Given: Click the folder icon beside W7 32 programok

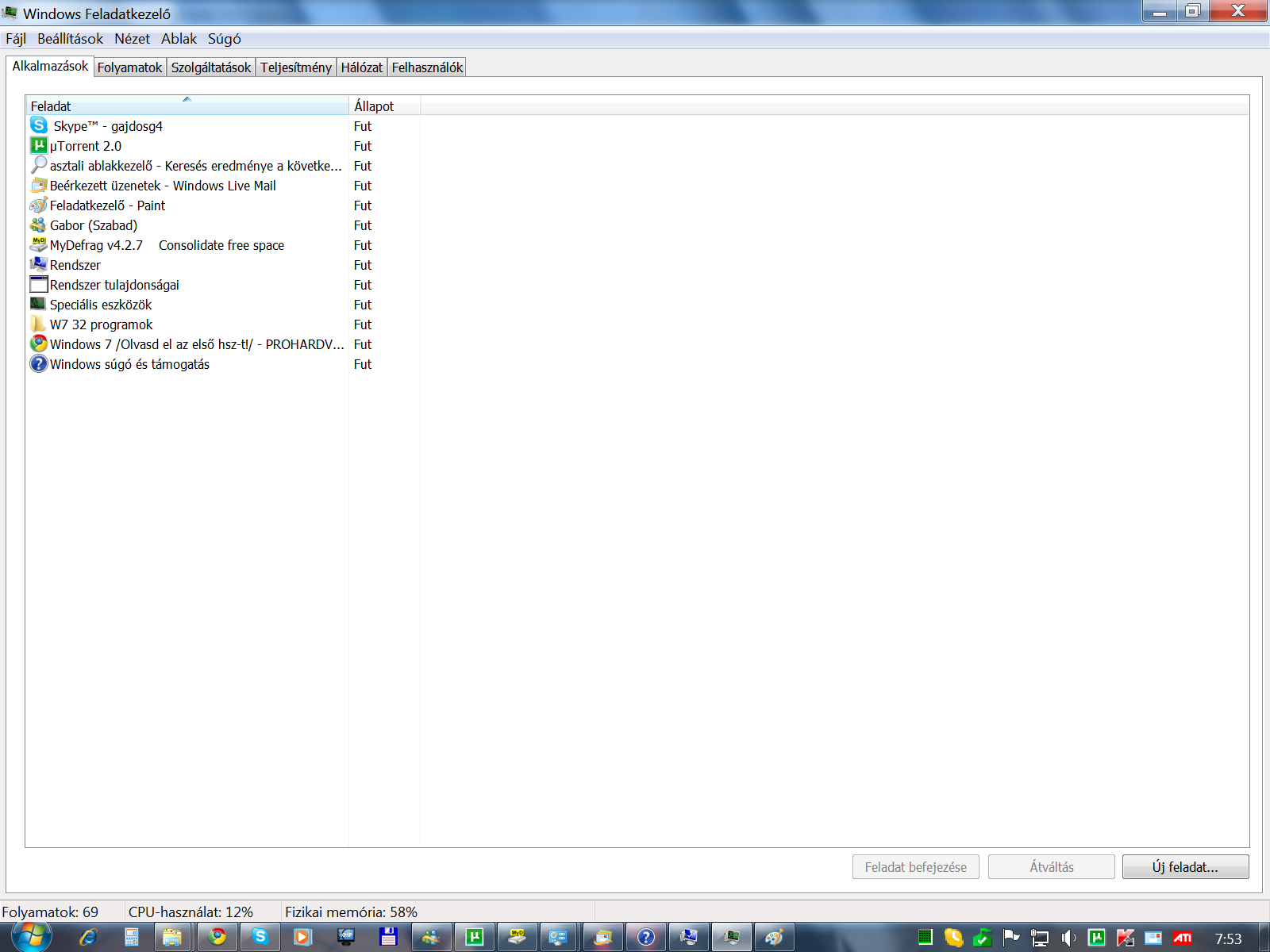Looking at the screenshot, I should pyautogui.click(x=39, y=324).
